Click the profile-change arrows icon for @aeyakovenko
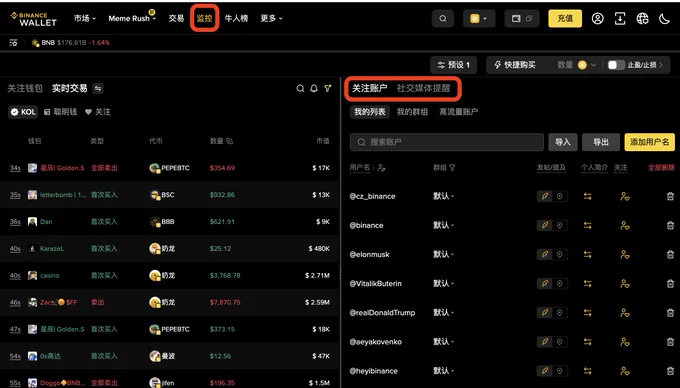 [588, 342]
